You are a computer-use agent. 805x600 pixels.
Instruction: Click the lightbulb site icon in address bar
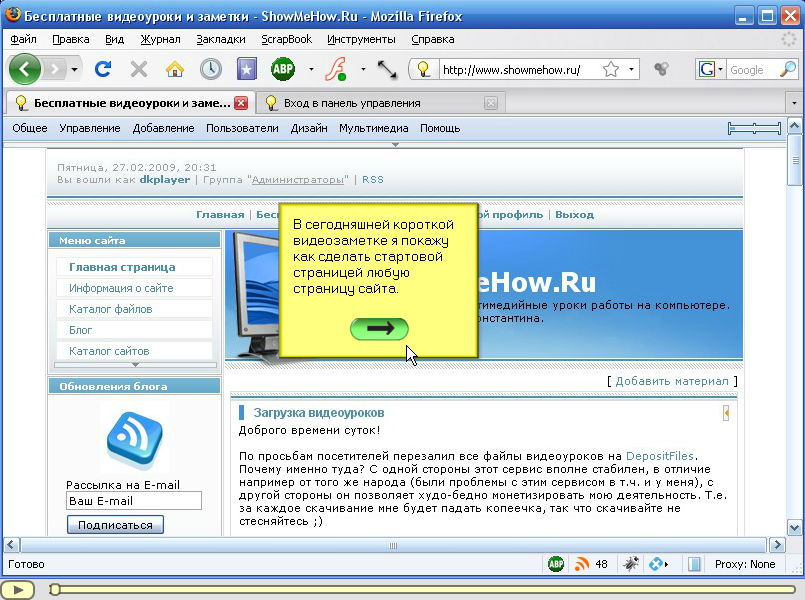click(423, 69)
